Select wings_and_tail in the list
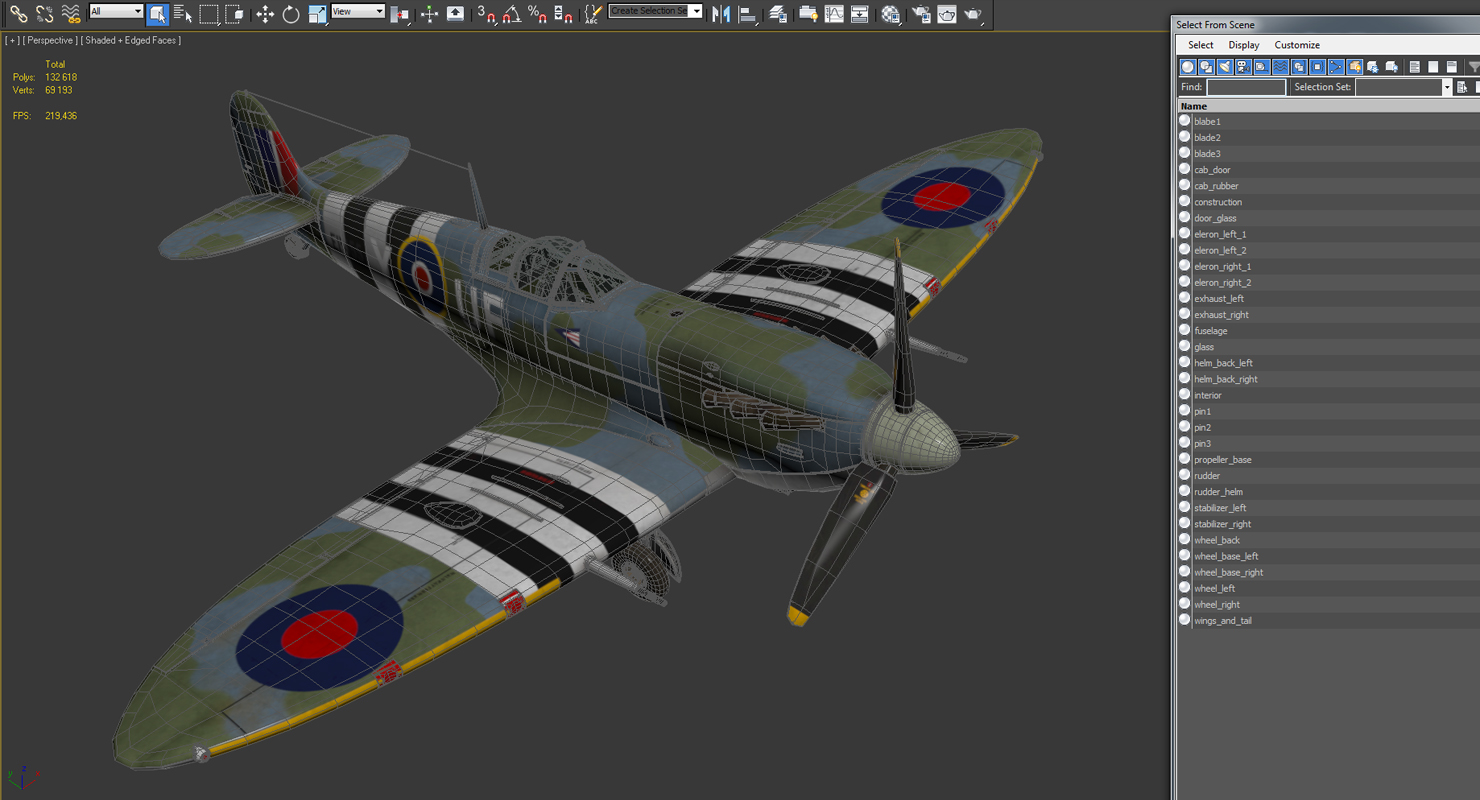The height and width of the screenshot is (800, 1480). [x=1328, y=621]
